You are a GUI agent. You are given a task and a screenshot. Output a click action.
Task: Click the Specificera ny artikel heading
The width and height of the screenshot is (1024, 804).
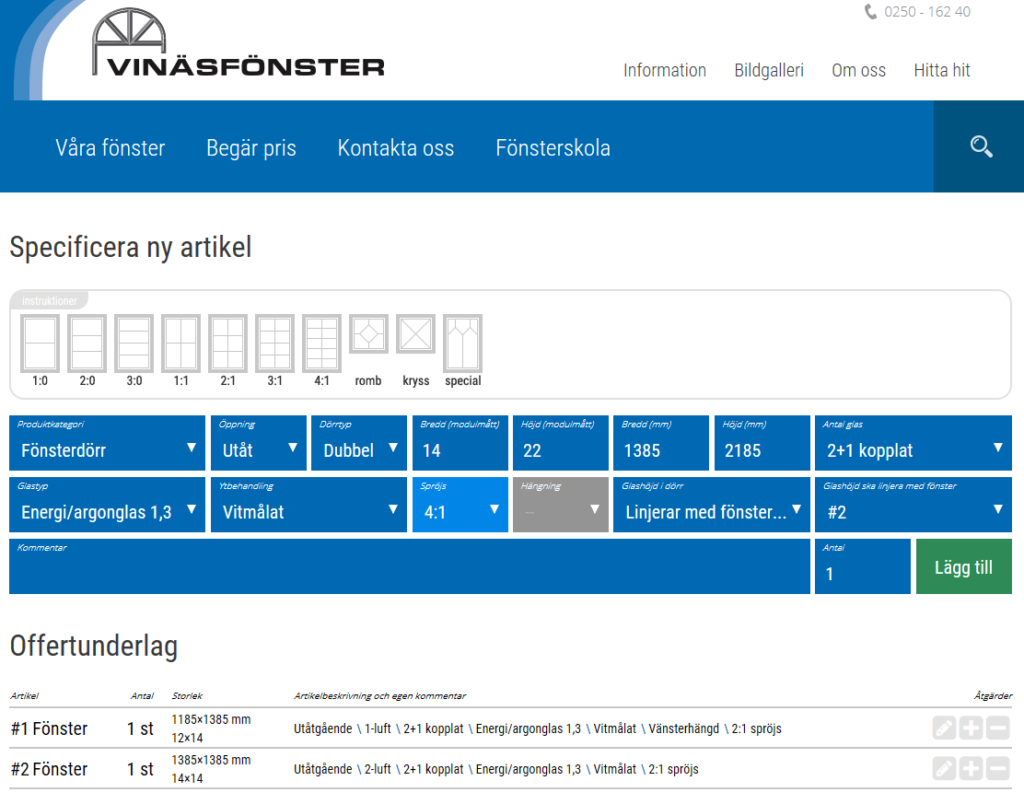point(131,248)
